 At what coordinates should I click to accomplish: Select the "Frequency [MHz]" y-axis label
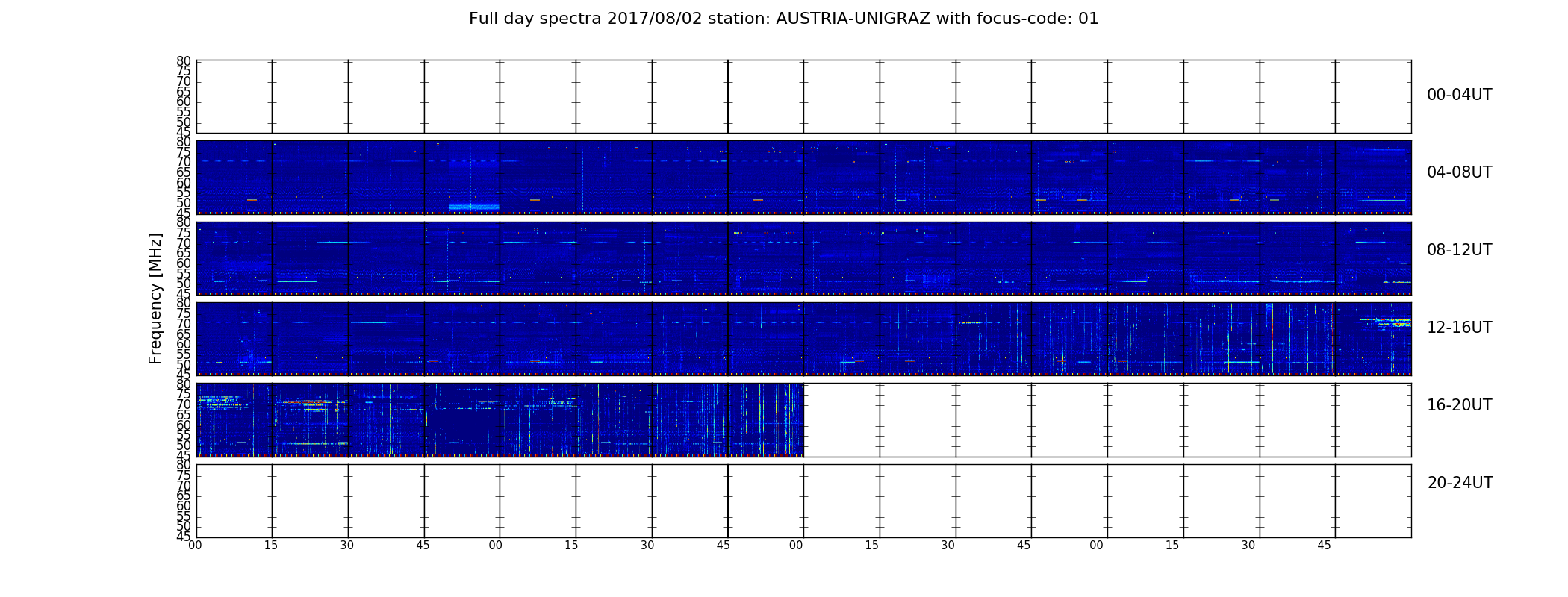coord(155,298)
